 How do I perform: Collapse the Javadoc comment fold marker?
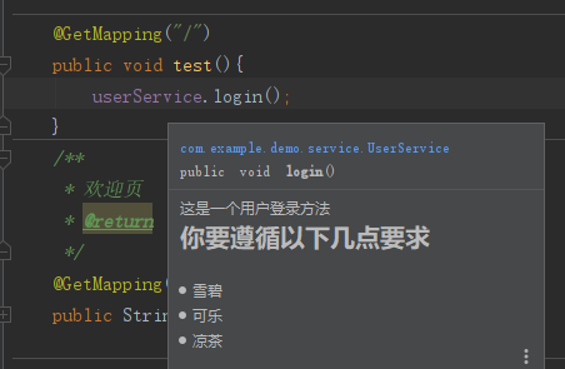coord(4,158)
